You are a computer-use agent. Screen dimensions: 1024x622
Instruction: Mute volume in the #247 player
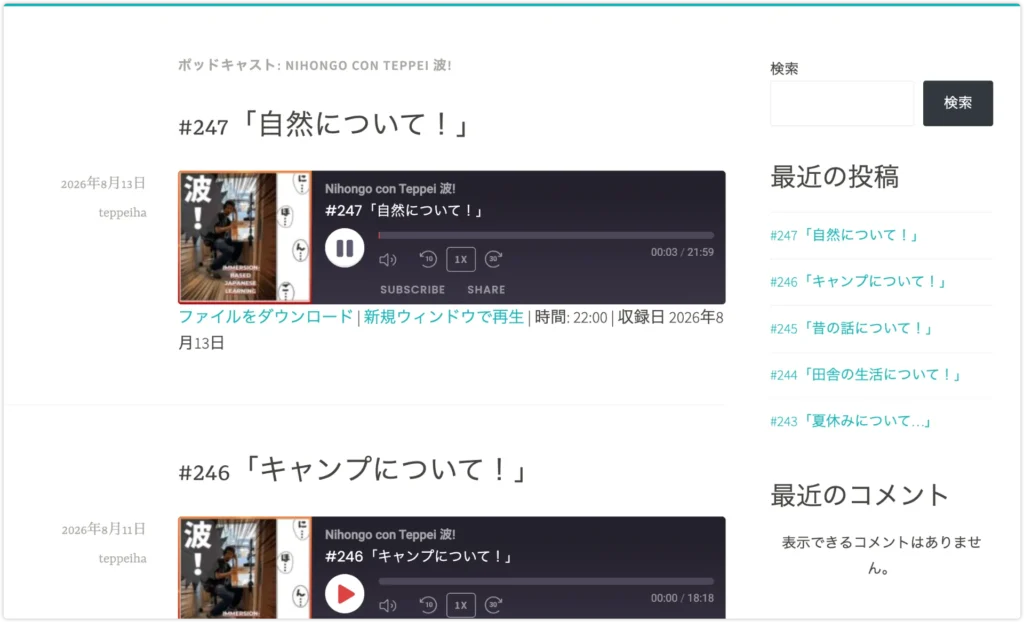coord(387,259)
